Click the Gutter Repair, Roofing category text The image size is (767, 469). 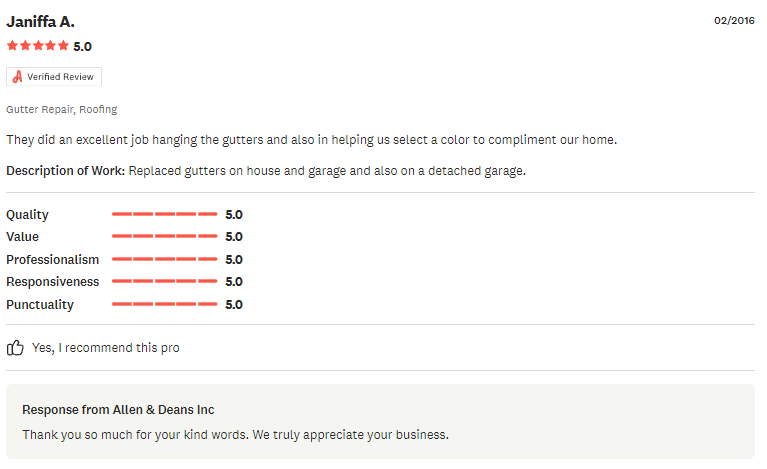[x=62, y=110]
